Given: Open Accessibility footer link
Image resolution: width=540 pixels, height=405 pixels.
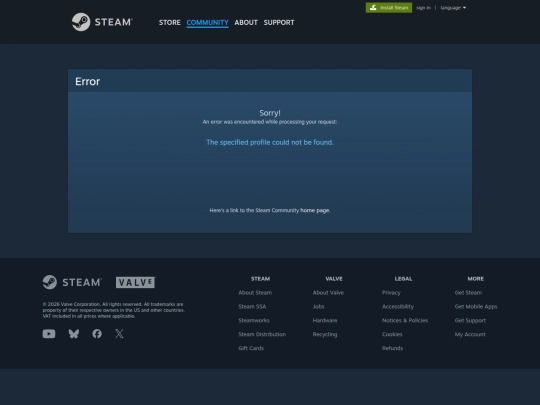Looking at the screenshot, I should 398,306.
